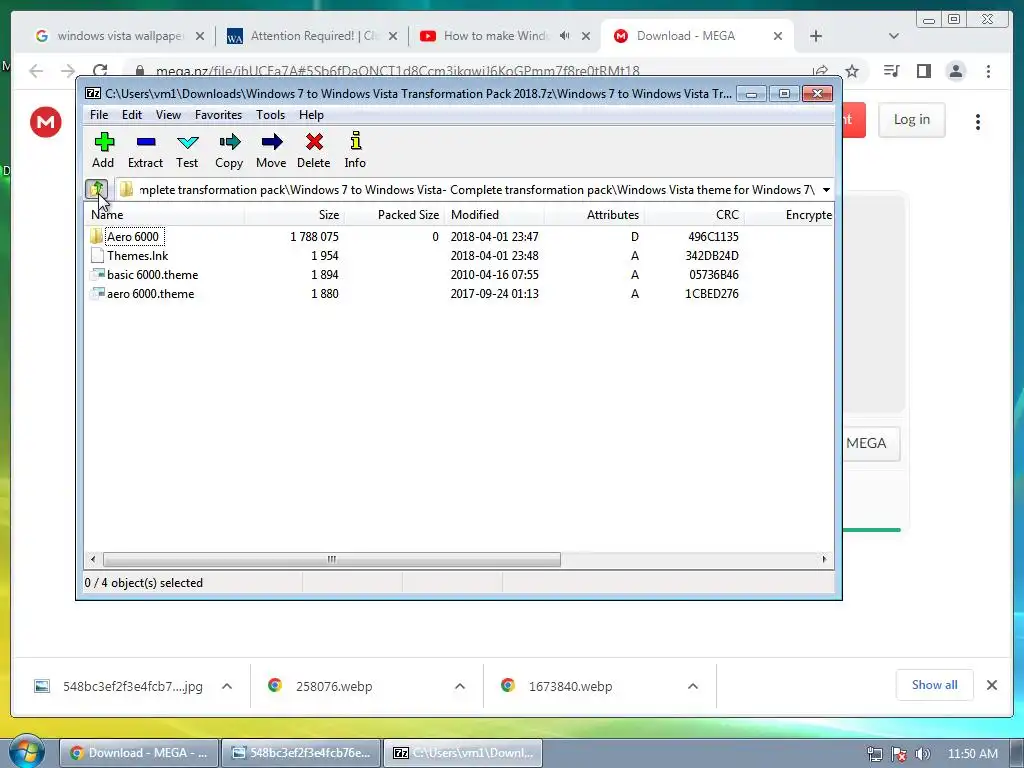Run the Test archive tool

click(x=187, y=142)
